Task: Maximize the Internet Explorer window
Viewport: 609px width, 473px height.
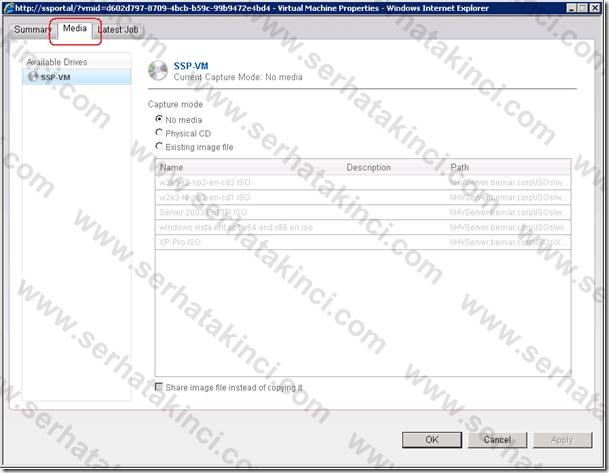Action: tap(583, 8)
